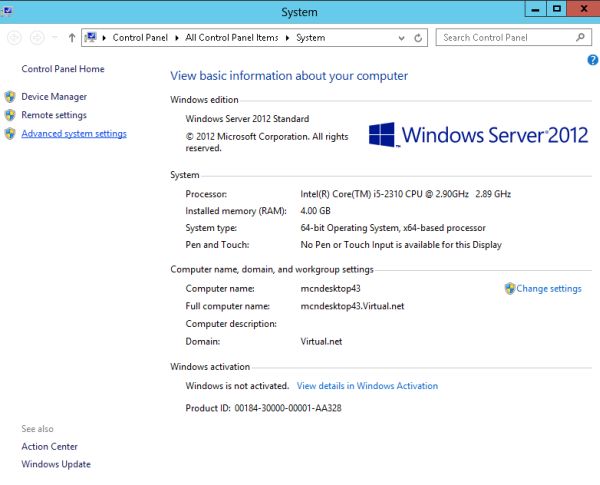The image size is (600, 485).
Task: Click the shield icon next to Change settings
Action: [x=510, y=289]
